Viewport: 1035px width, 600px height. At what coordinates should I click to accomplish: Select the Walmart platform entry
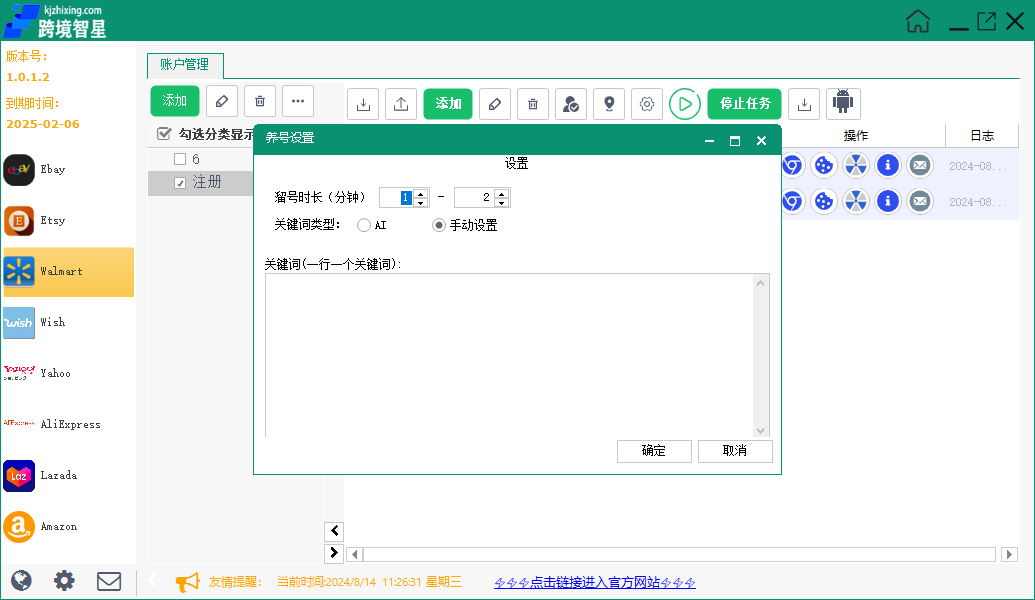click(69, 272)
